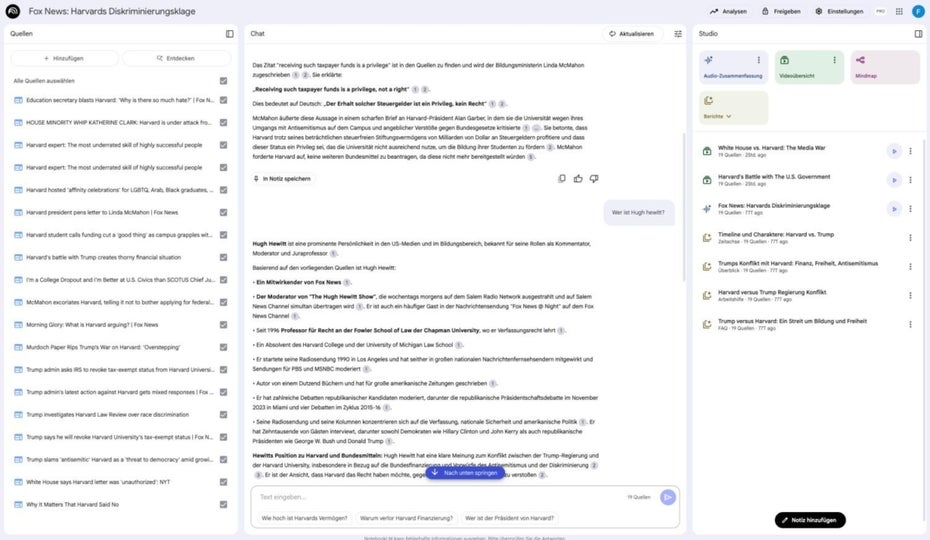Collapse the Studio panel icon
The image size is (930, 540).
click(918, 34)
